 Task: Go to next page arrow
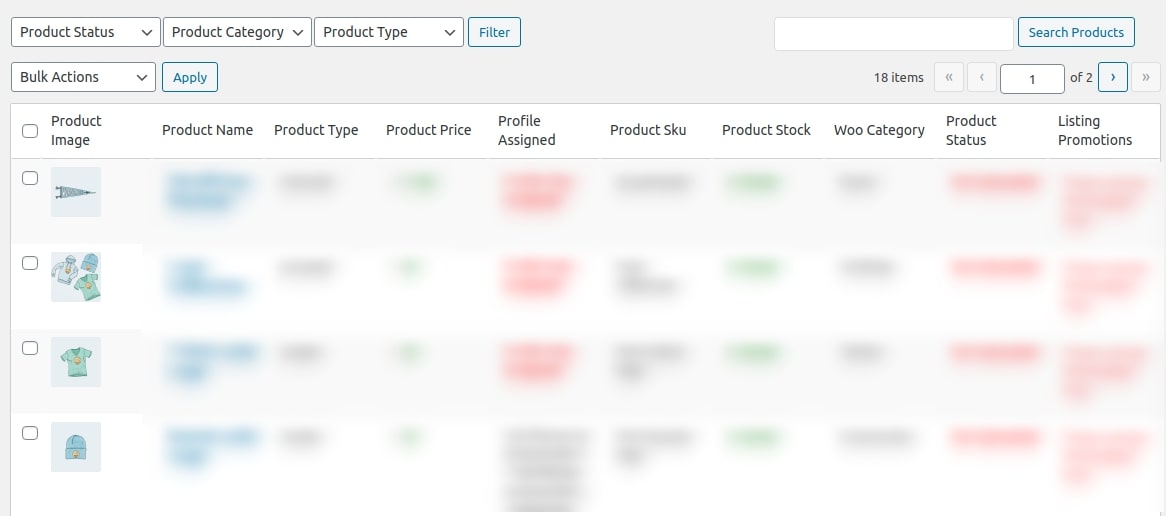click(x=1112, y=77)
